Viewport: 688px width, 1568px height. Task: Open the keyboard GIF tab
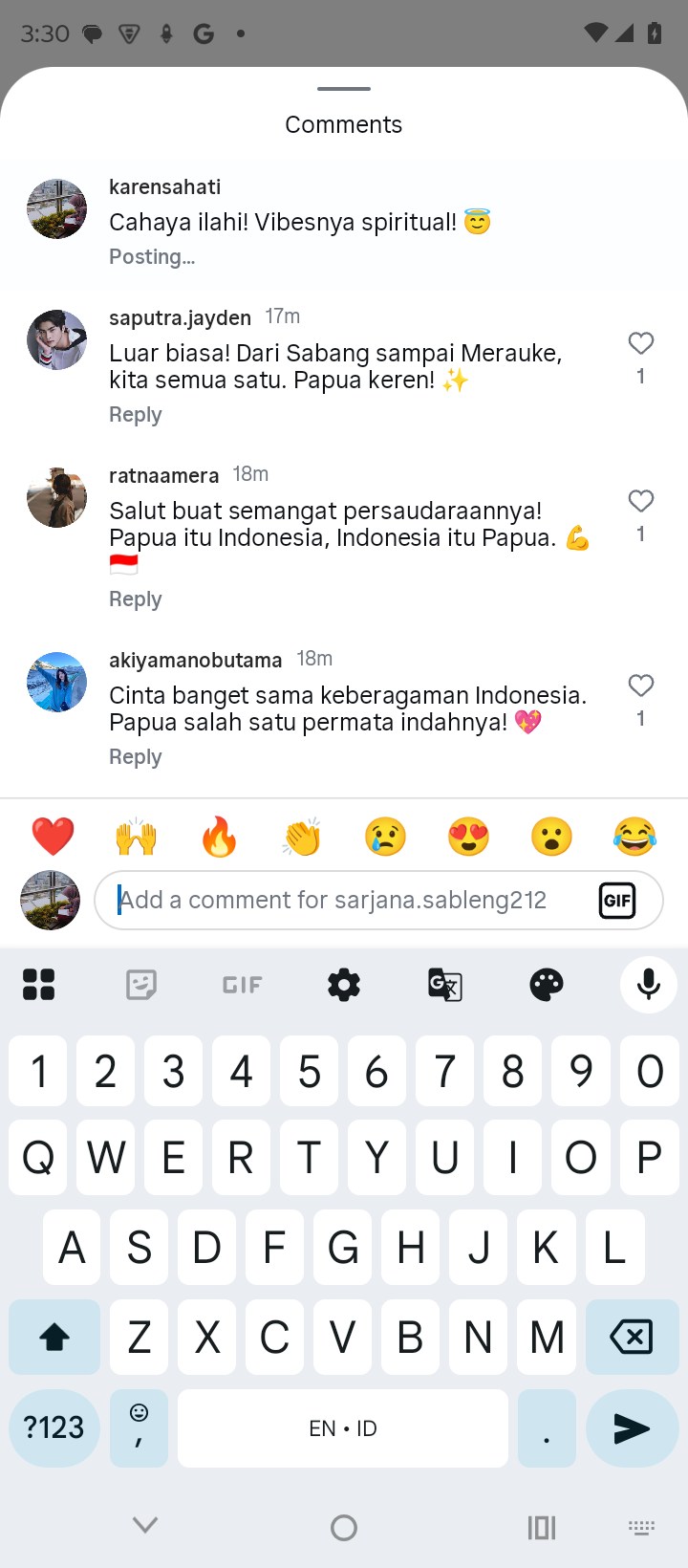(243, 984)
